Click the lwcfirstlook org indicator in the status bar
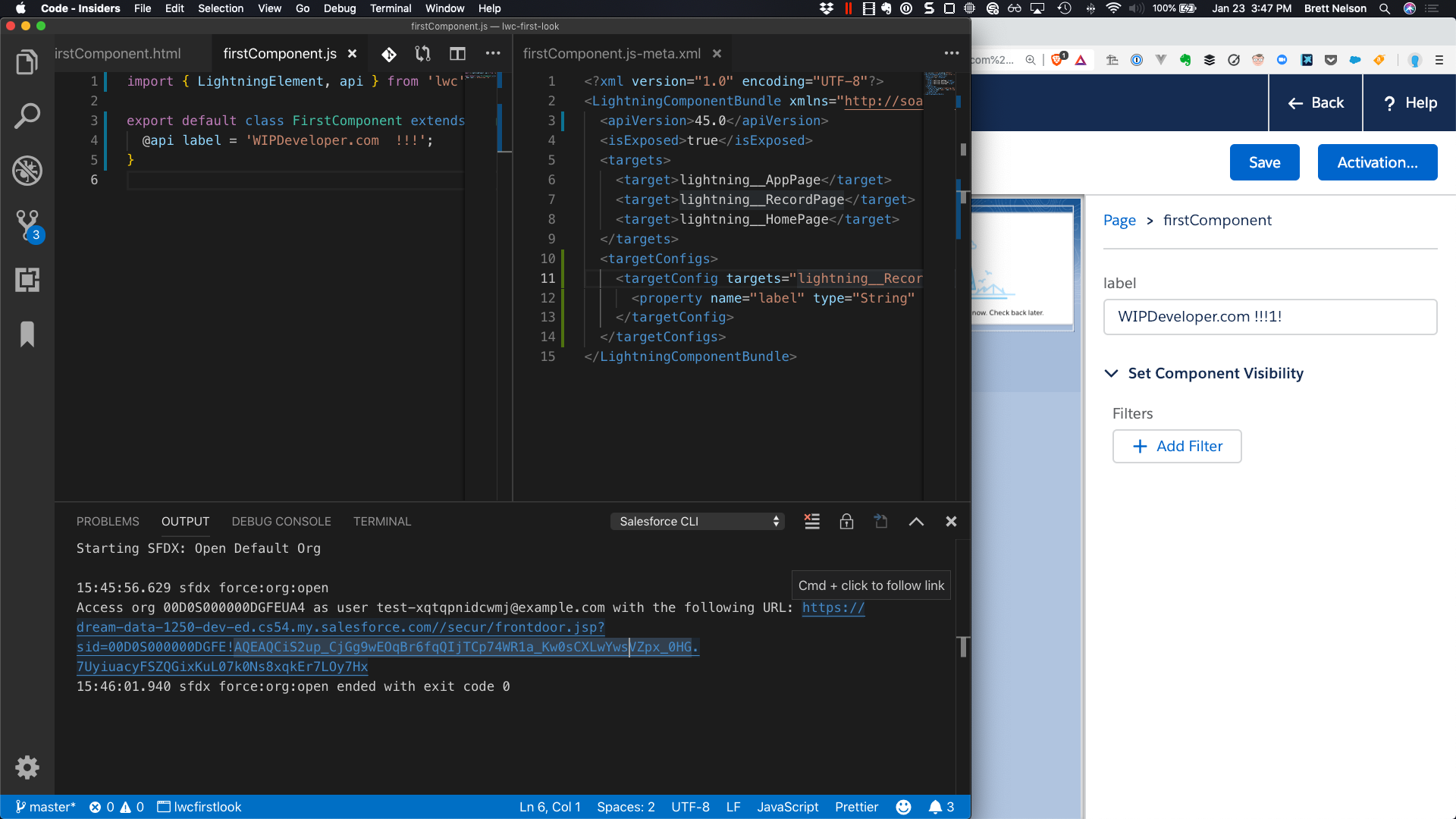 tap(199, 807)
